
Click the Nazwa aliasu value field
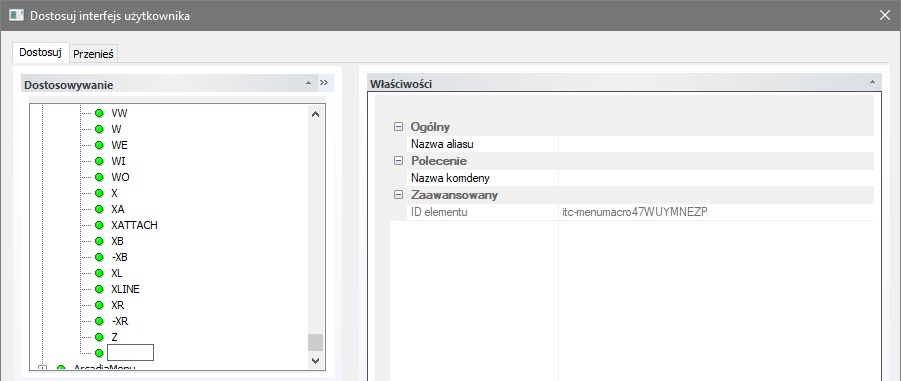click(716, 144)
